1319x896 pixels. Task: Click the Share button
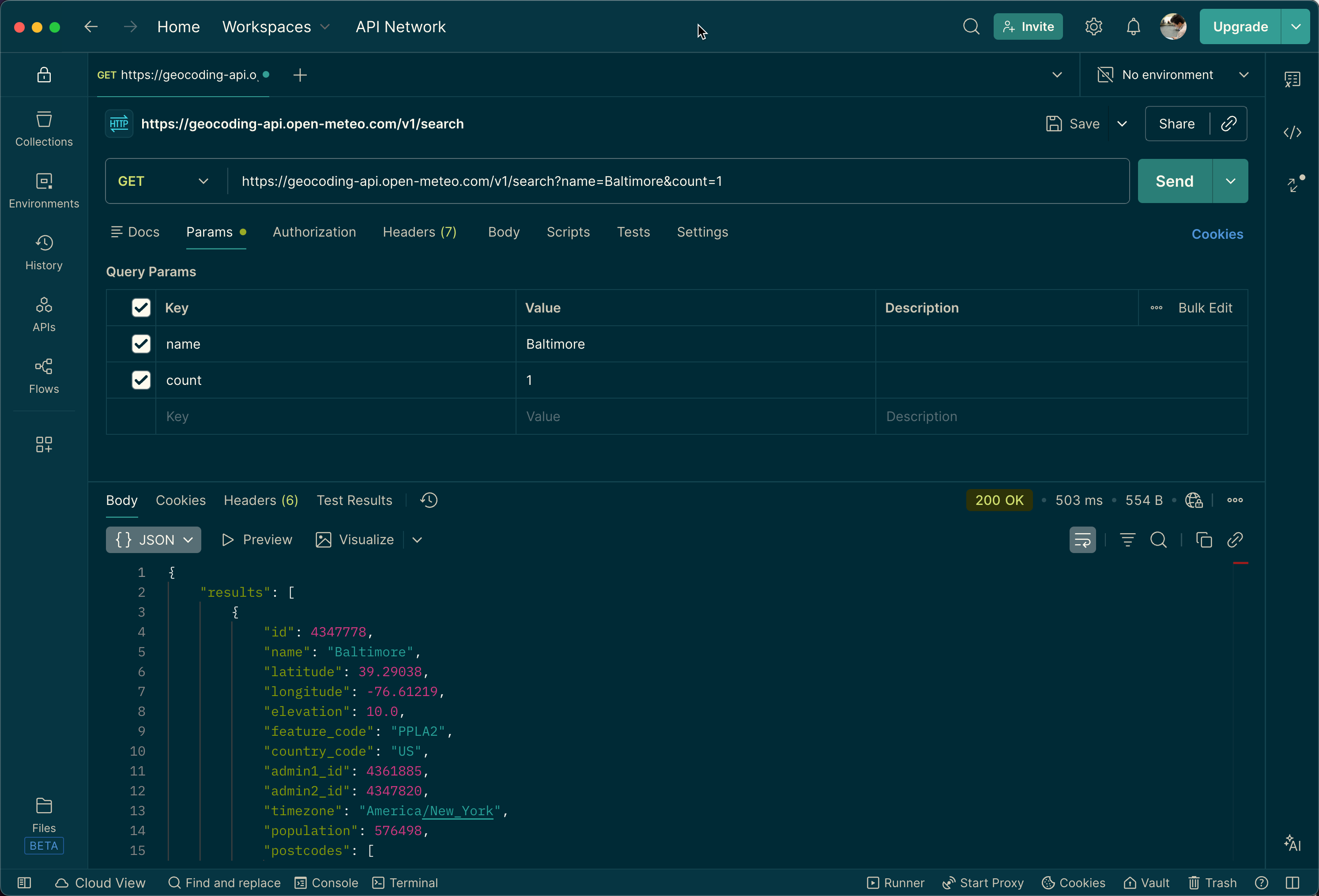1176,124
